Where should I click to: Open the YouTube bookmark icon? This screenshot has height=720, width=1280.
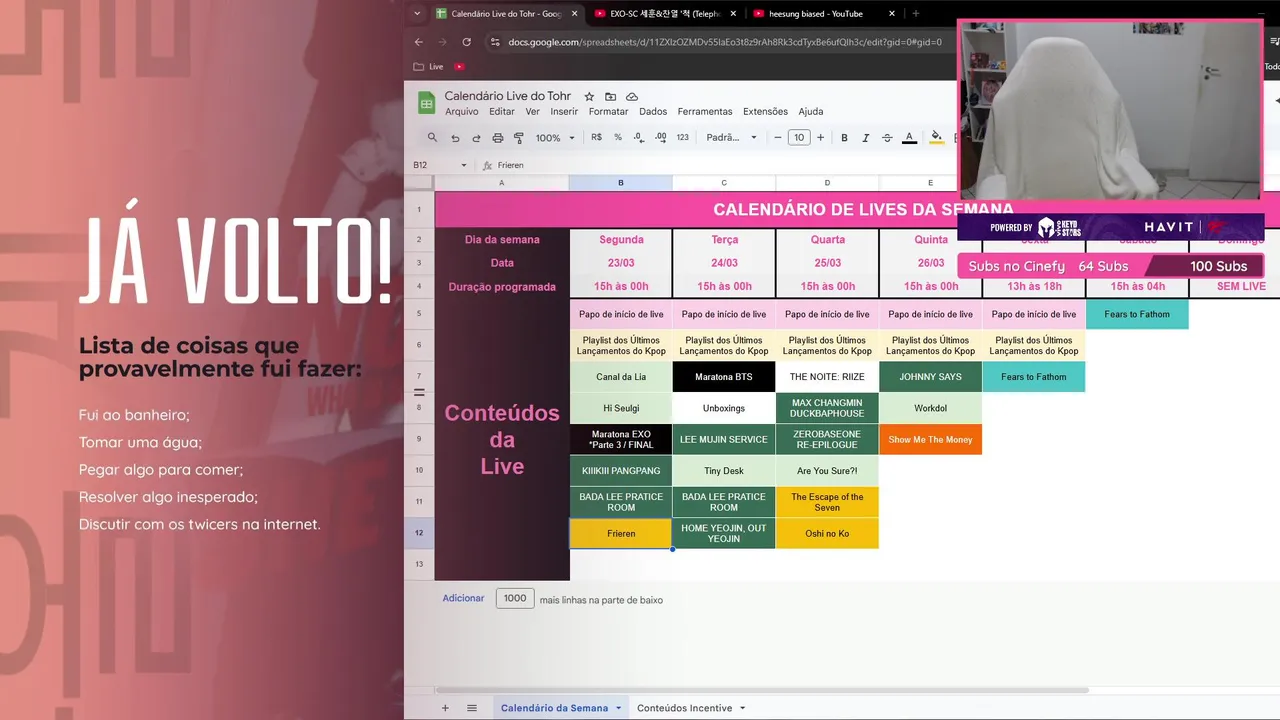[459, 67]
